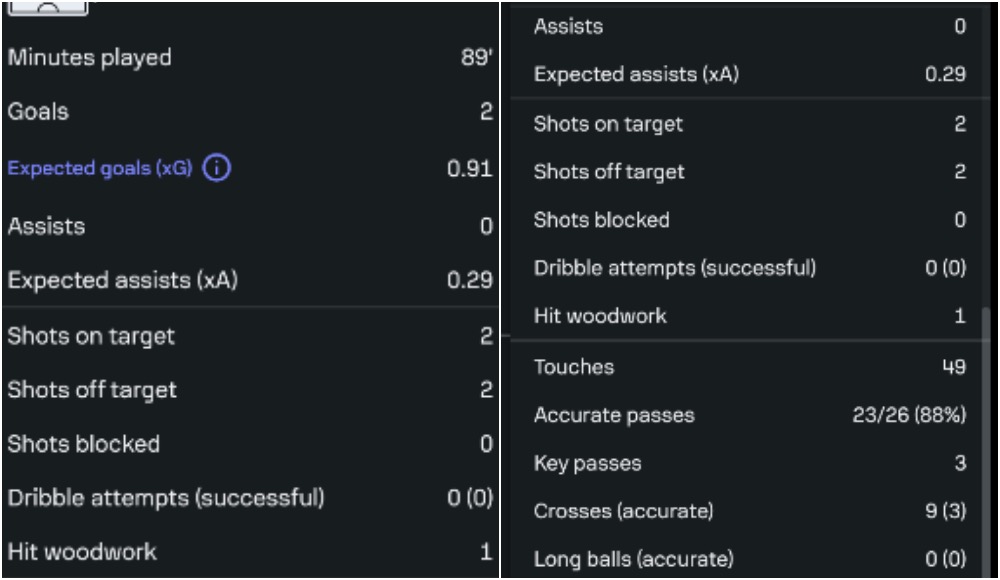The image size is (1000, 580).
Task: Select the Minutes played stat label
Action: coord(90,58)
